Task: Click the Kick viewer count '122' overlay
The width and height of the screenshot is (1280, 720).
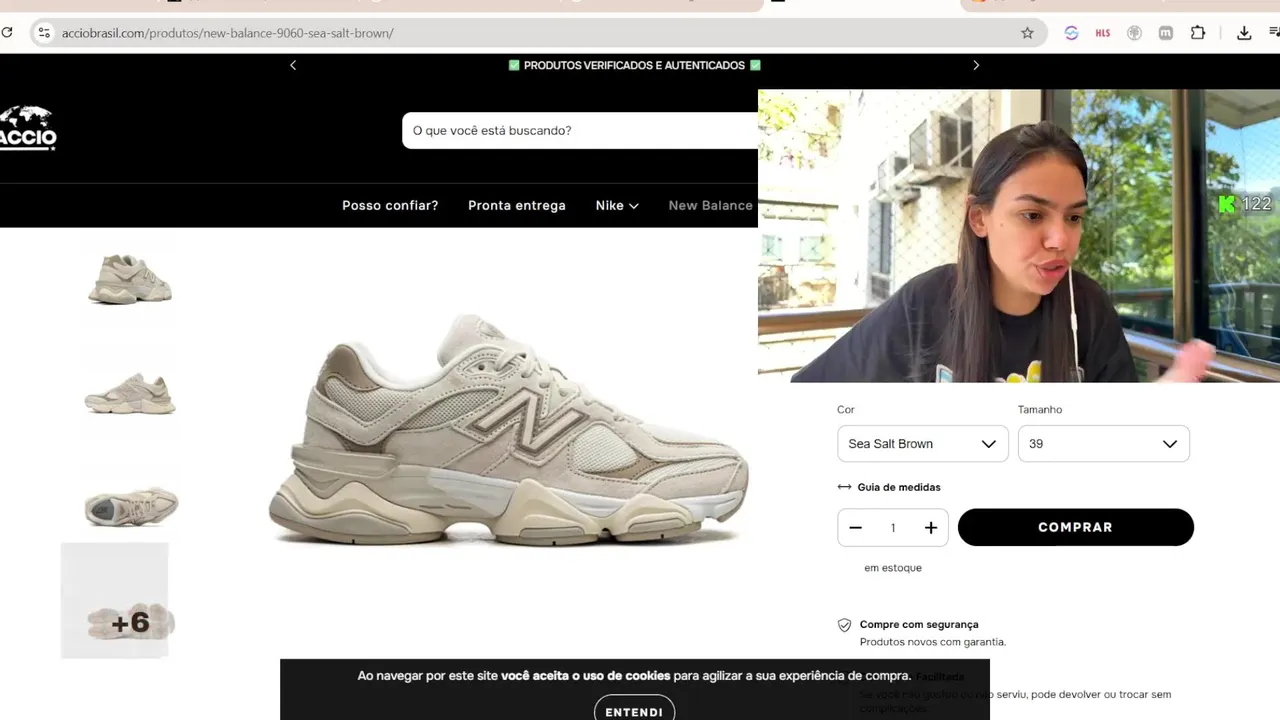Action: pyautogui.click(x=1245, y=204)
